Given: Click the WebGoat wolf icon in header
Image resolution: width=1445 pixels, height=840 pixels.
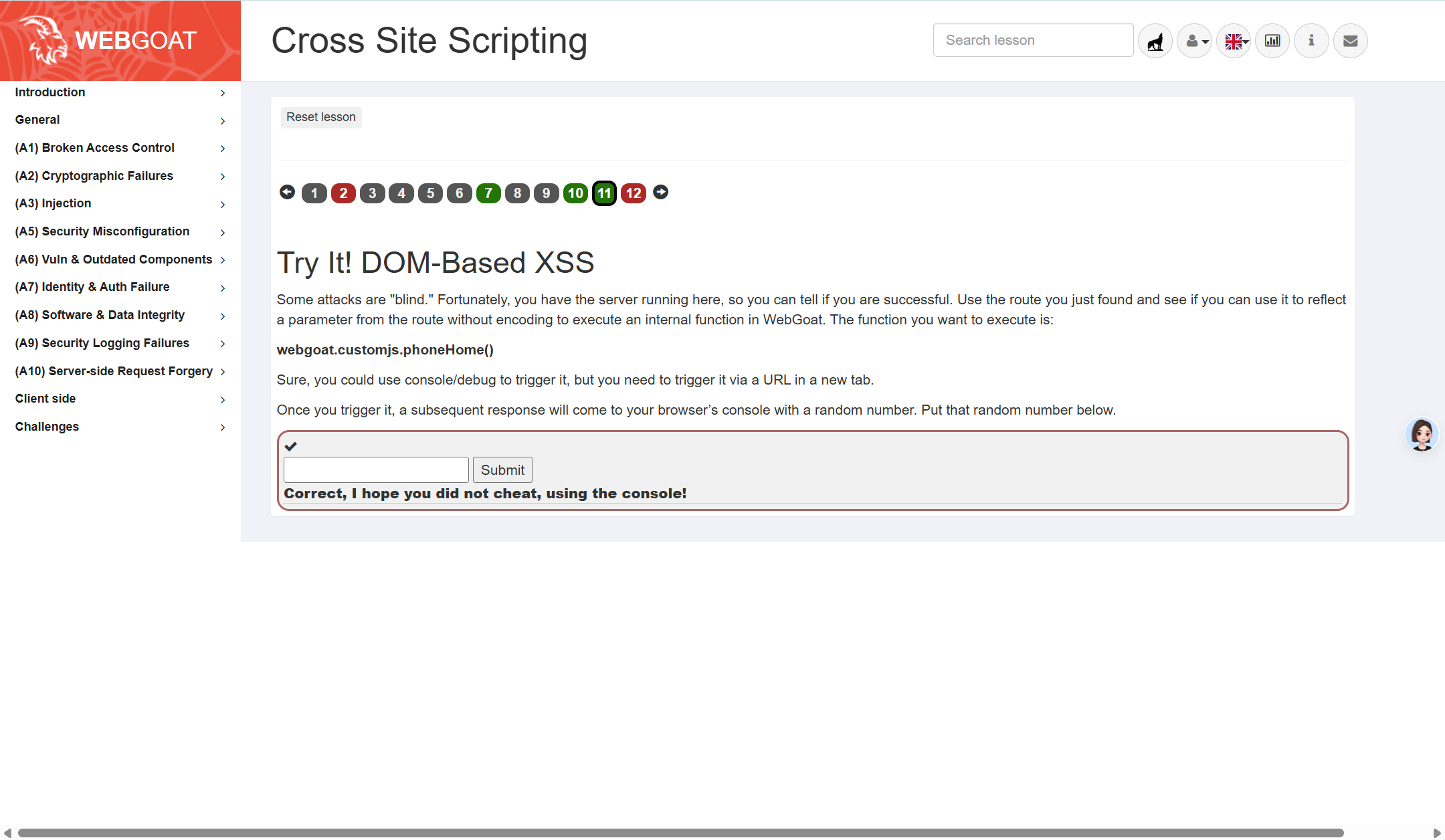Looking at the screenshot, I should click(x=1155, y=41).
